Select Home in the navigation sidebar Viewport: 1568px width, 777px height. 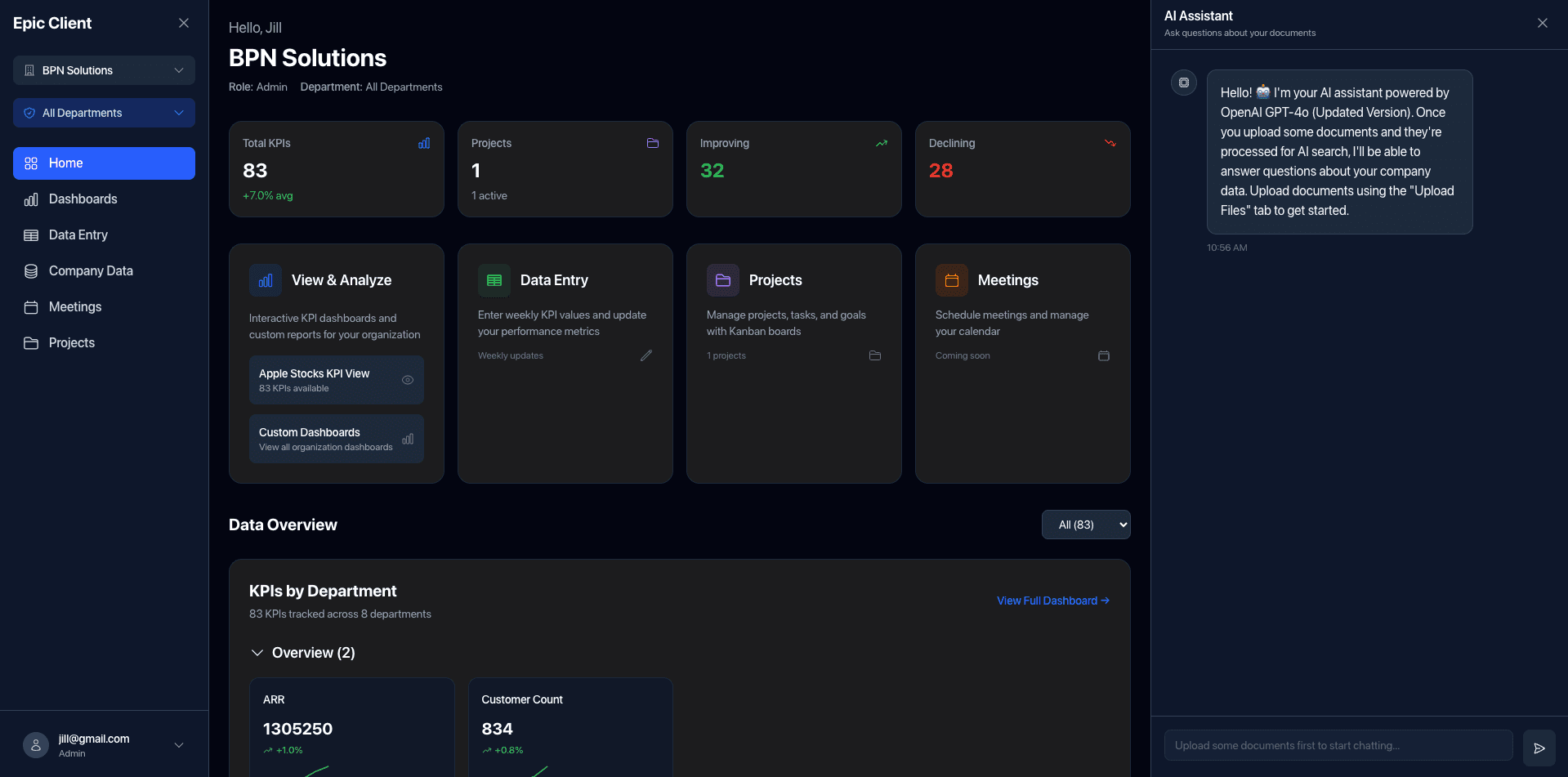65,163
